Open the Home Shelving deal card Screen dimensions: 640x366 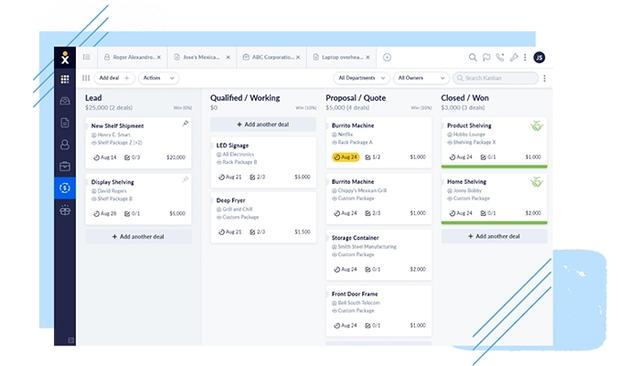[x=494, y=199]
